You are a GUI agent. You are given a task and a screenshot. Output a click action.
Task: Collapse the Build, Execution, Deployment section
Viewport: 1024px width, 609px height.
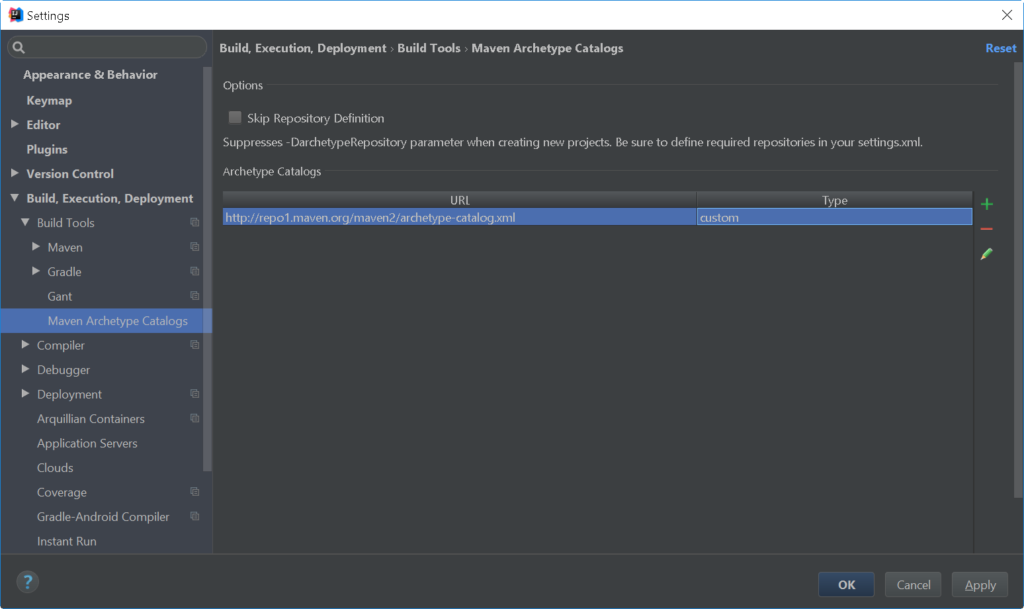(14, 198)
